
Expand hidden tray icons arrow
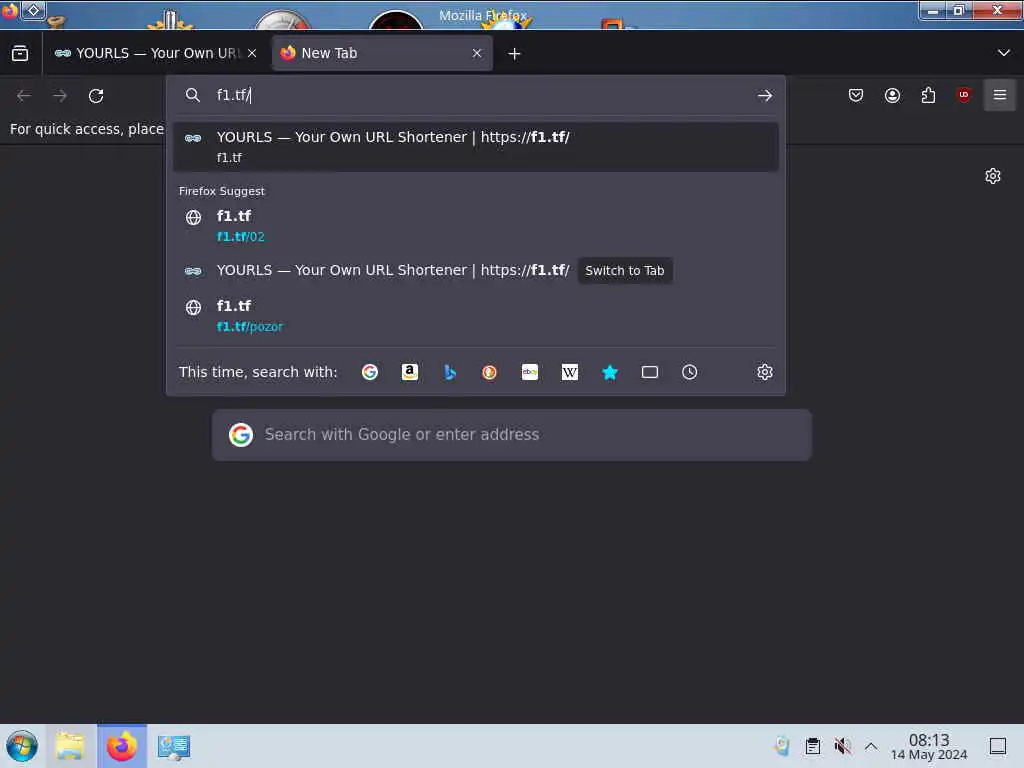pyautogui.click(x=871, y=746)
